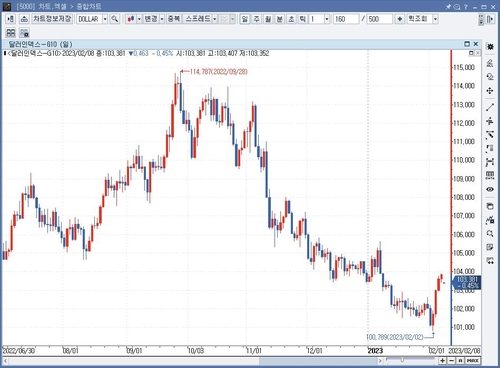Viewport: 500px width, 368px height.
Task: Expand the candlestick chart type dropdown arrow
Action: pos(139,19)
